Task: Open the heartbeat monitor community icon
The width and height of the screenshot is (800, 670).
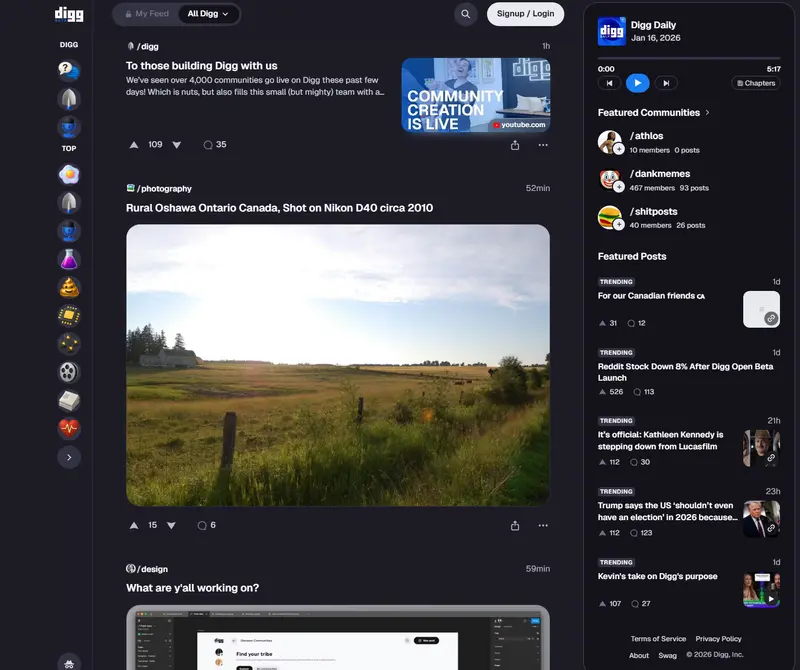Action: 69,429
